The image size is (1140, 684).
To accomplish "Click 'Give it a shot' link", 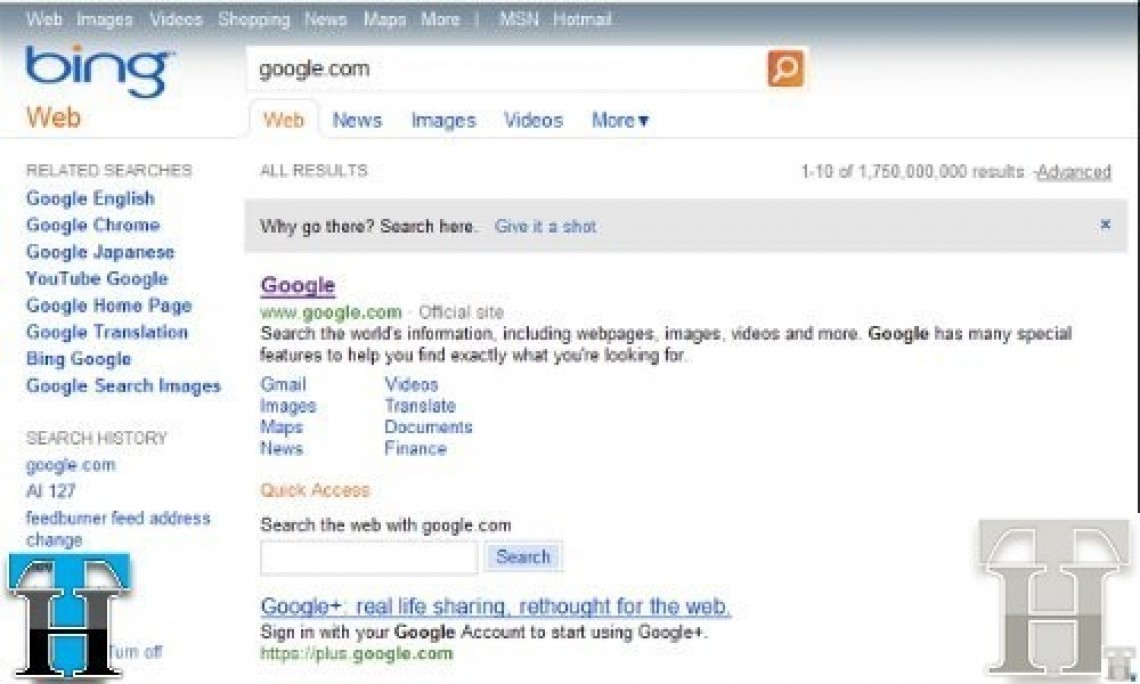I will click(545, 226).
